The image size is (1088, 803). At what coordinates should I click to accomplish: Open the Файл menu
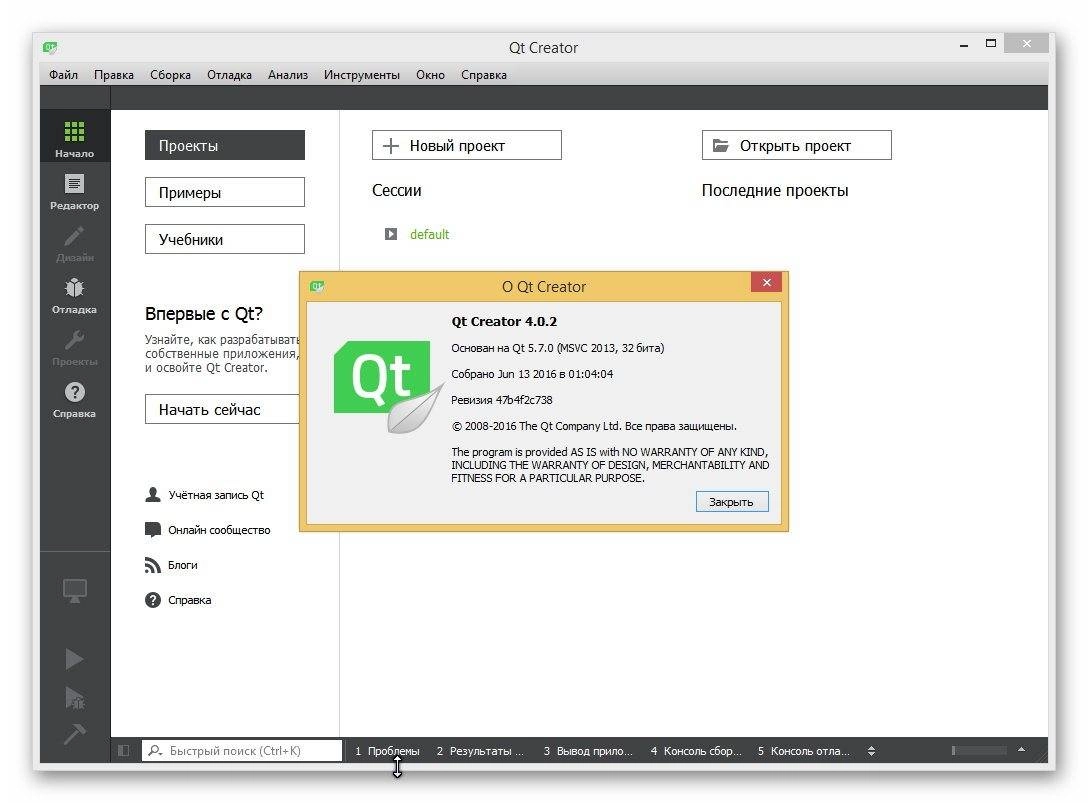tap(63, 75)
